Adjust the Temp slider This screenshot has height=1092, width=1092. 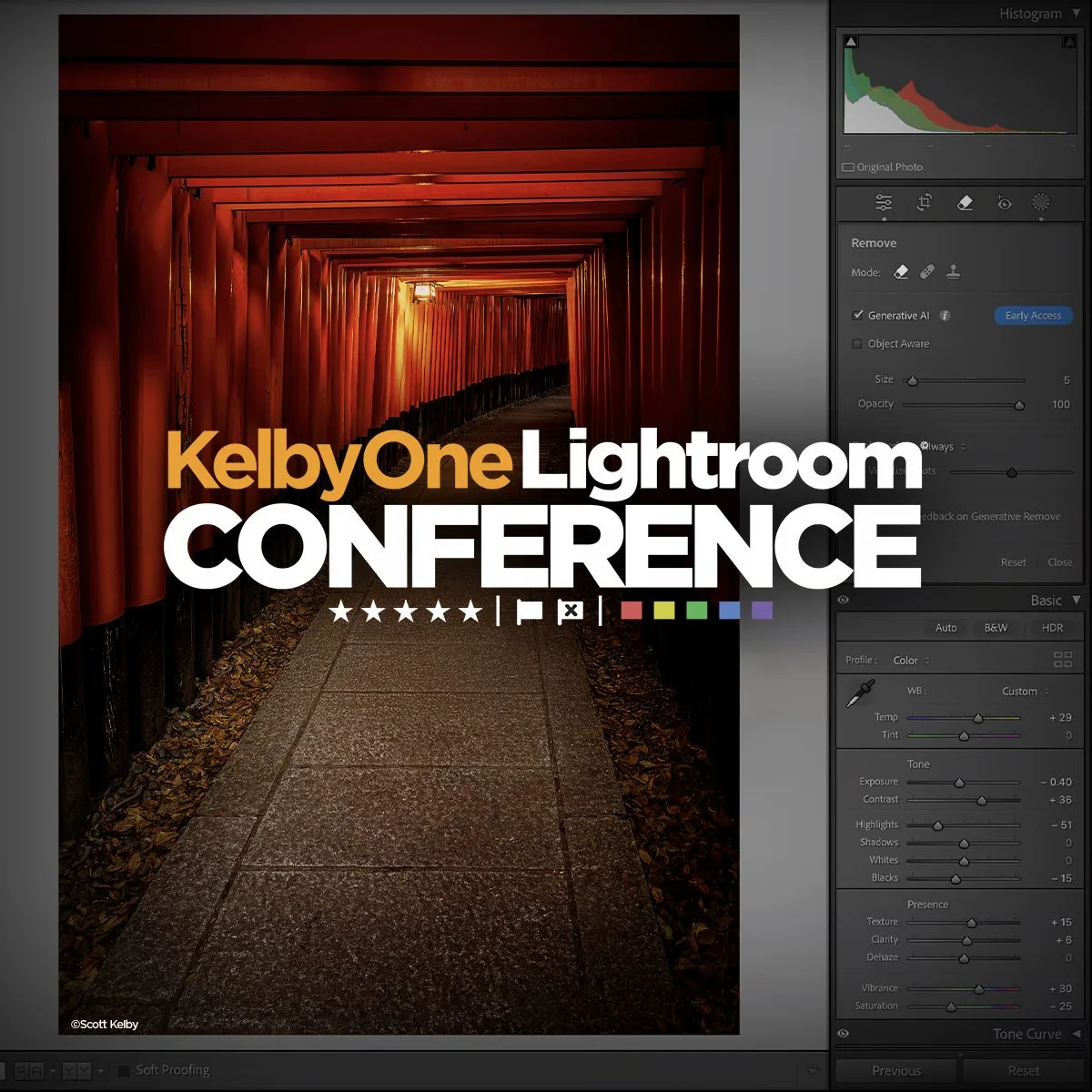964,718
